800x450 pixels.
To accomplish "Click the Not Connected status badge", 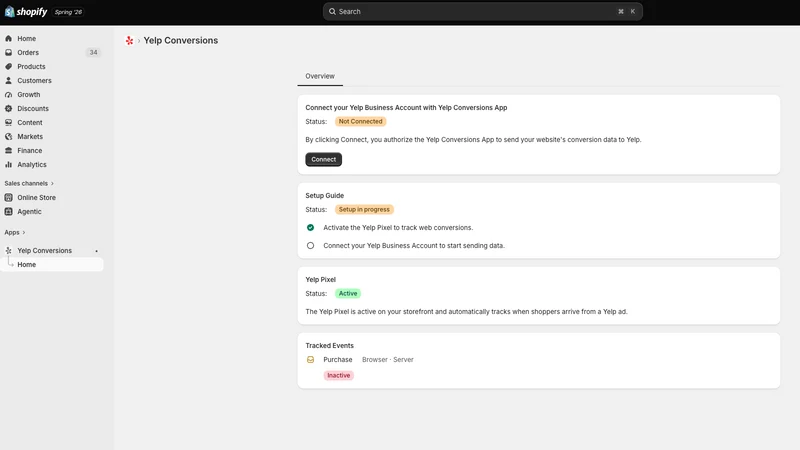I will coord(360,121).
